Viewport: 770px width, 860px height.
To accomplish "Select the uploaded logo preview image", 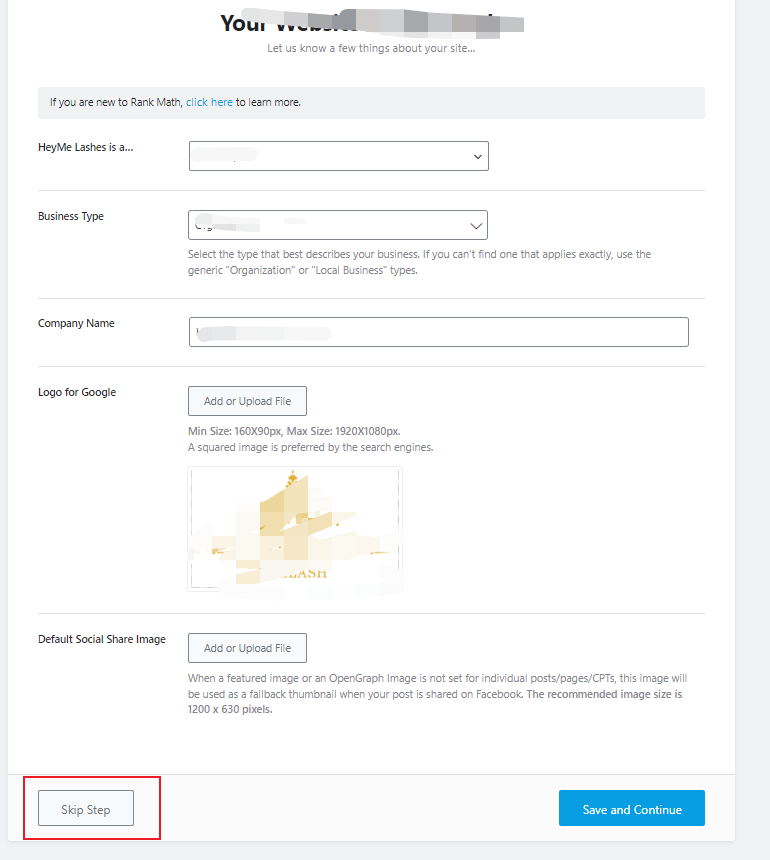I will (294, 529).
